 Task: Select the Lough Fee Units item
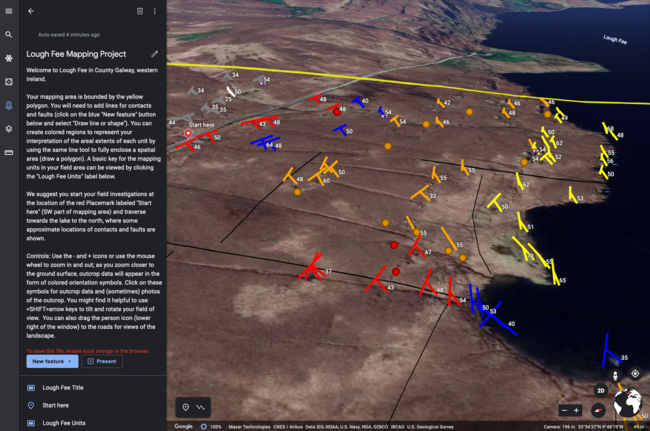point(63,424)
